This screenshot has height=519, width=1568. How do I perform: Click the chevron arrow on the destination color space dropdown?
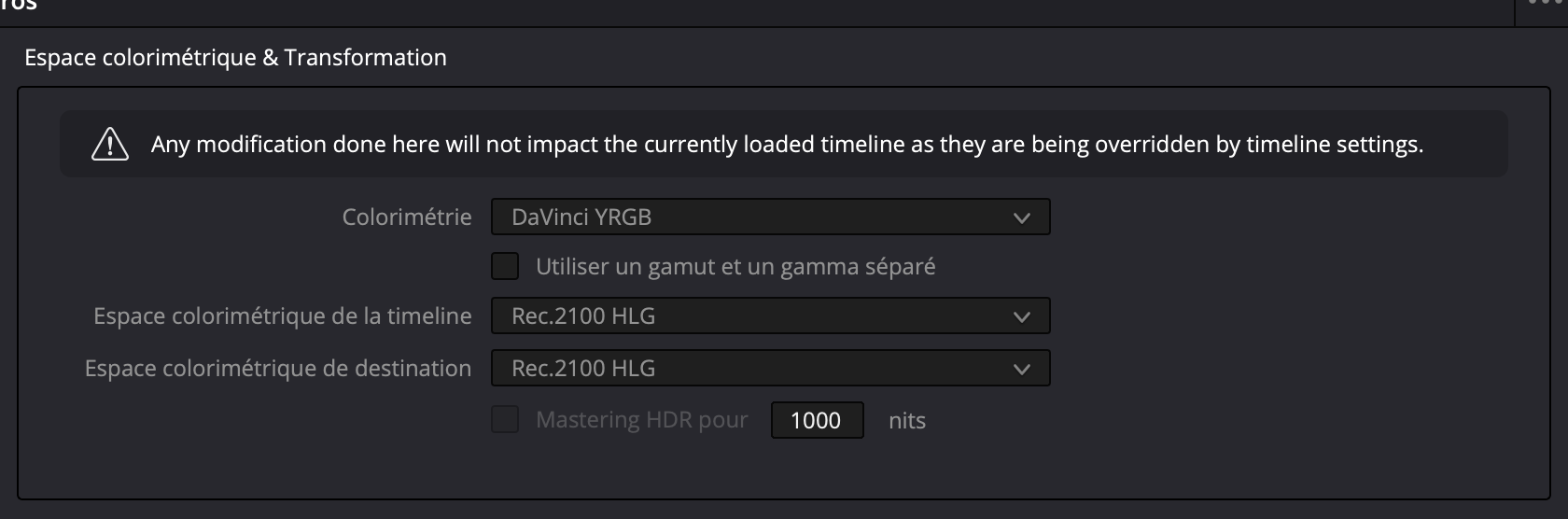tap(1021, 369)
